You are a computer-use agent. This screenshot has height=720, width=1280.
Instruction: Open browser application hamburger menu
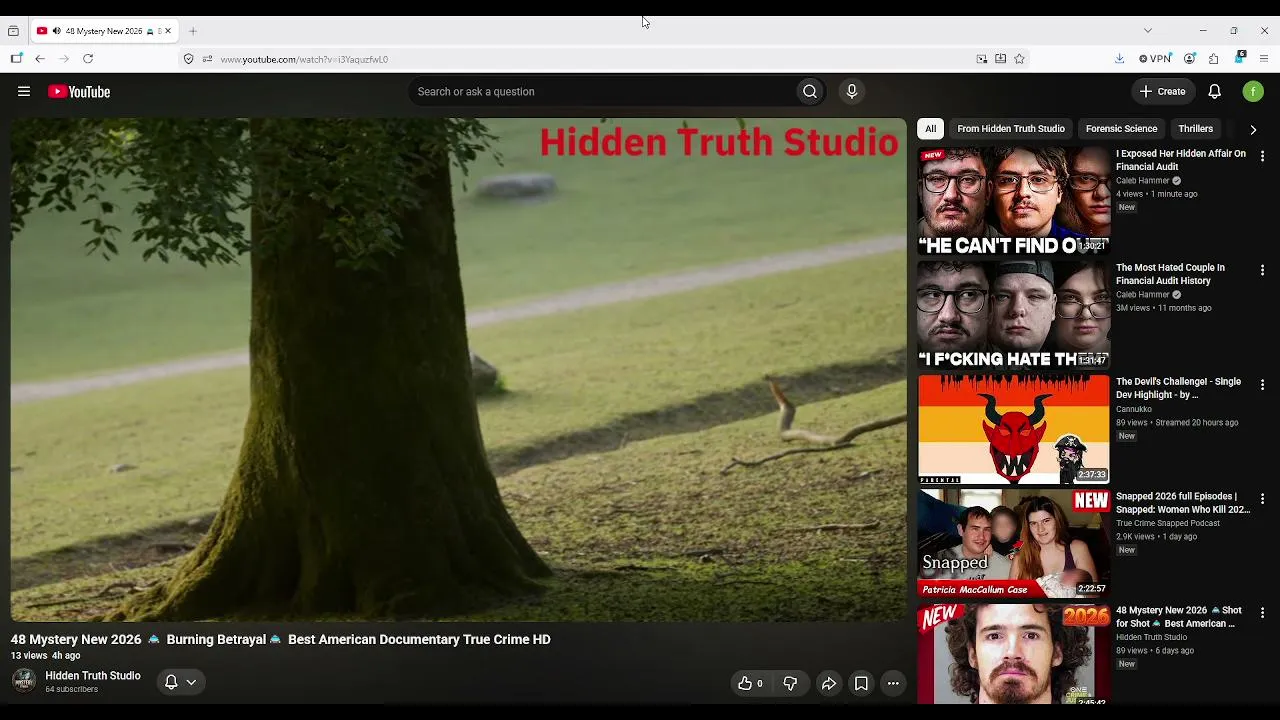(x=1264, y=59)
